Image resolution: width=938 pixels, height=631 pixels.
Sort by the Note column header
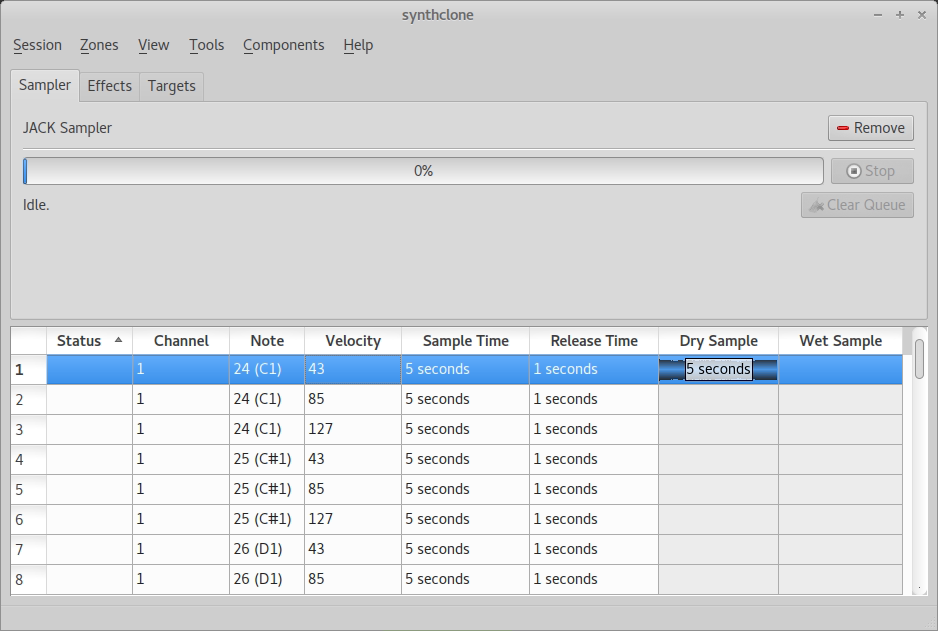(267, 341)
